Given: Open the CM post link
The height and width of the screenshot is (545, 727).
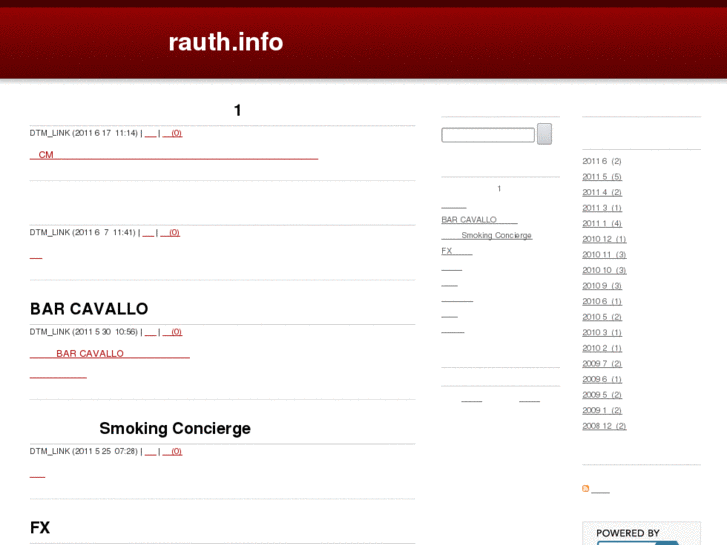Looking at the screenshot, I should point(174,155).
